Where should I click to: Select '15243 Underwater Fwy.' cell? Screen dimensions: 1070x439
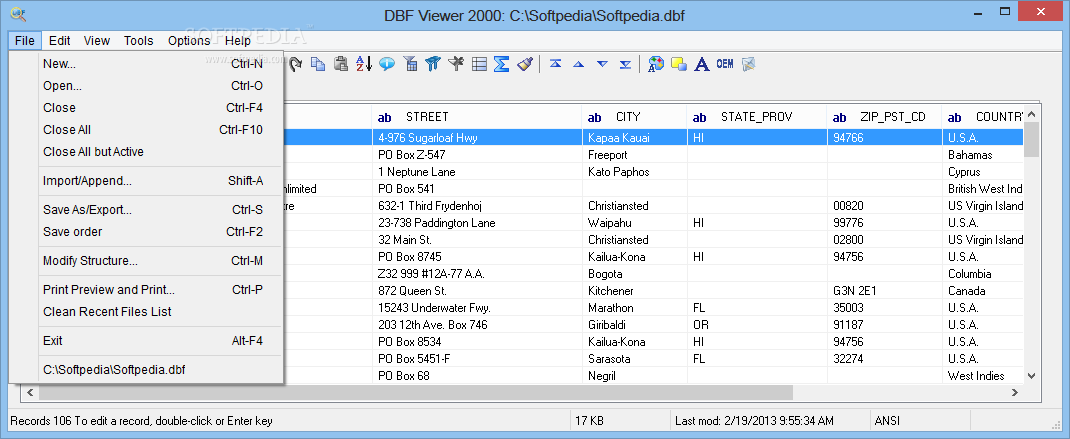click(x=477, y=308)
